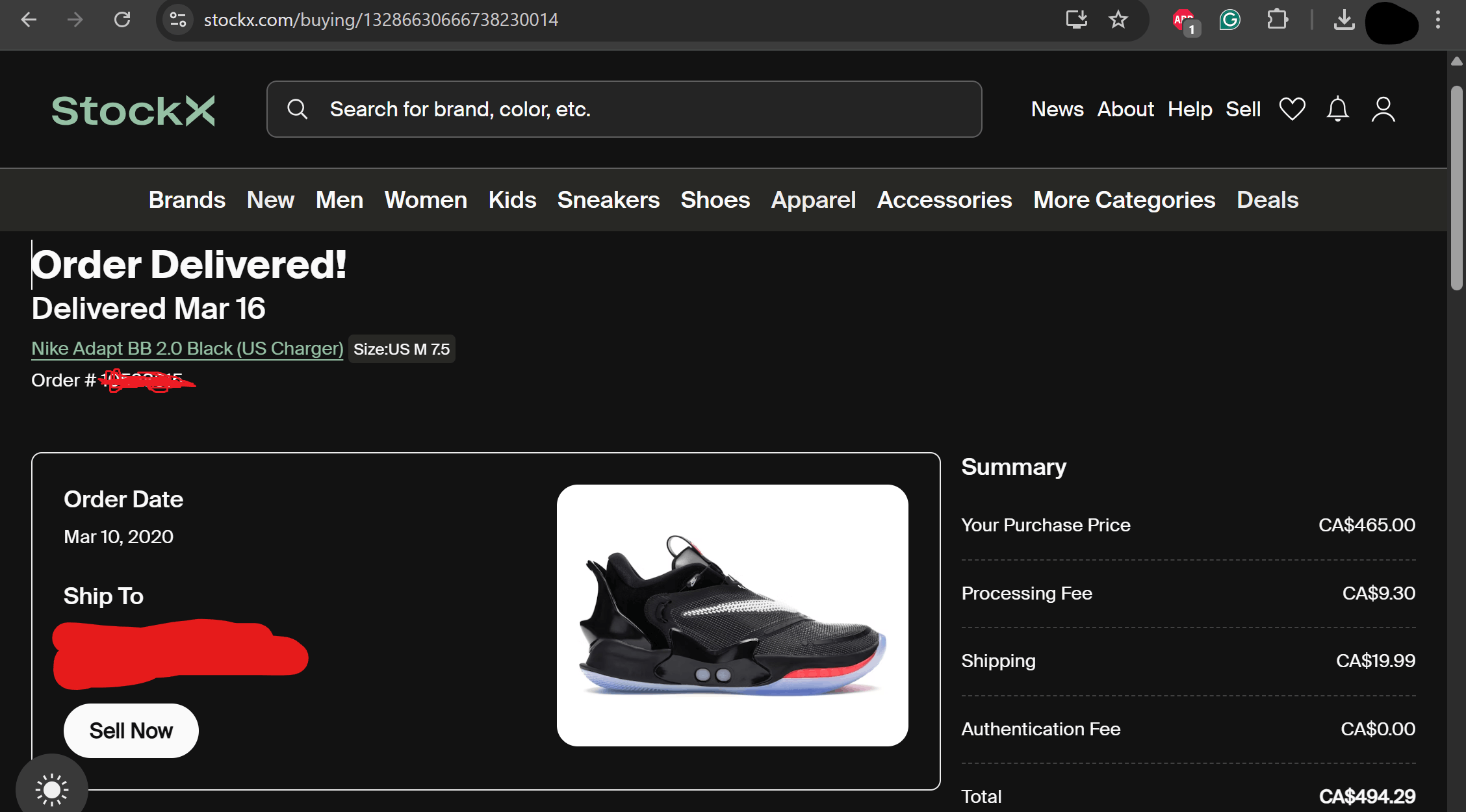Open the About link
1466x812 pixels.
click(1125, 109)
